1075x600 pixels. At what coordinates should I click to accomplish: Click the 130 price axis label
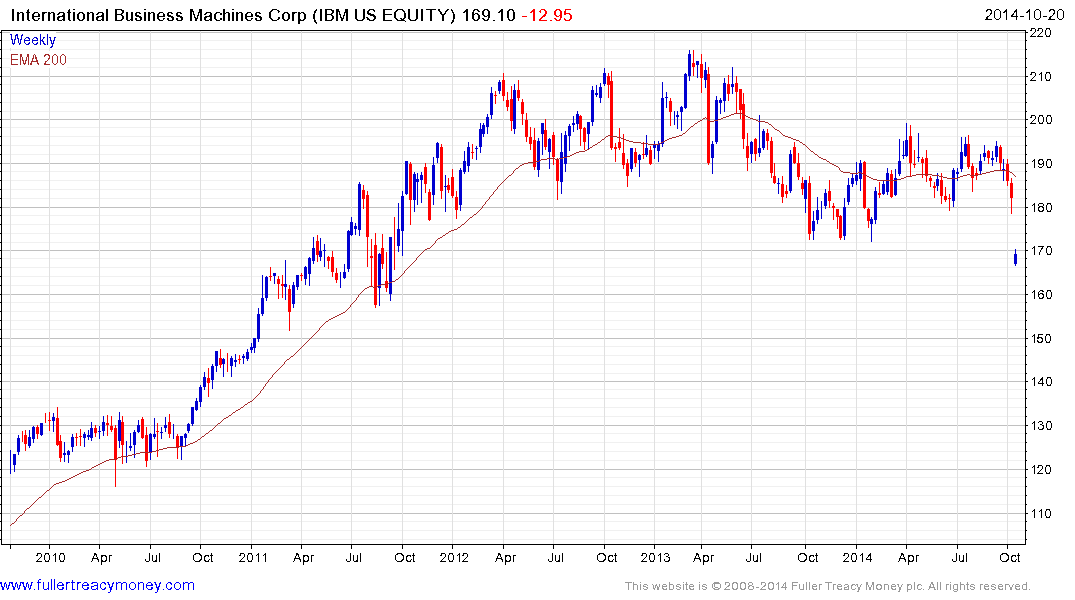pyautogui.click(x=1041, y=426)
